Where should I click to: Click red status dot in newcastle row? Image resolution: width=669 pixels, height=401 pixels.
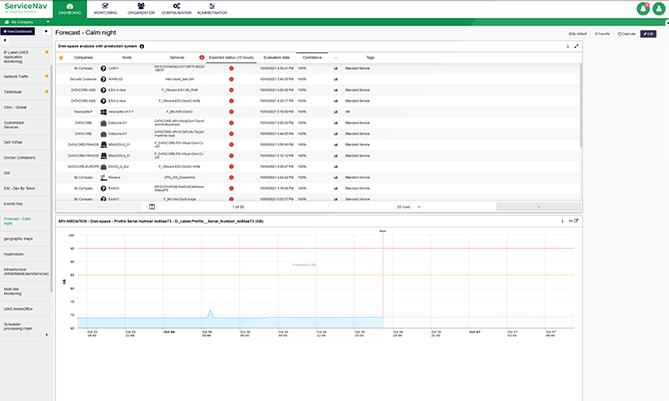231,112
